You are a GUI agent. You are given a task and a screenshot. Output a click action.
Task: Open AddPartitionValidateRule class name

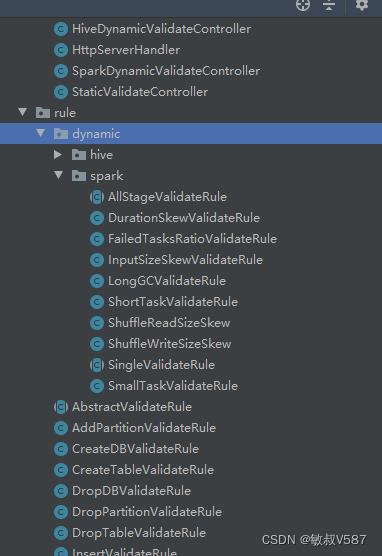point(144,428)
